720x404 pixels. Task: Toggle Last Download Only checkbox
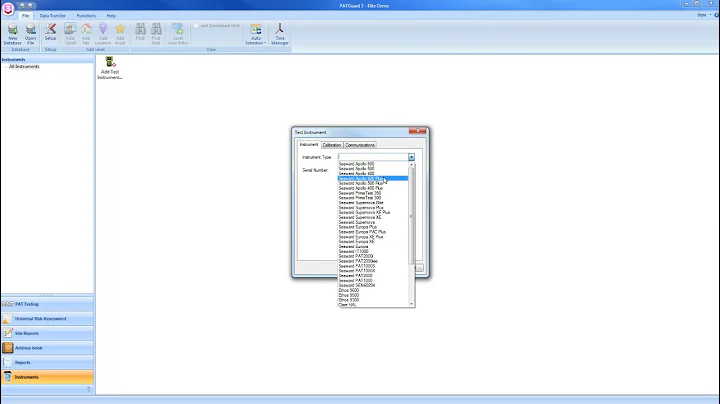tap(196, 26)
